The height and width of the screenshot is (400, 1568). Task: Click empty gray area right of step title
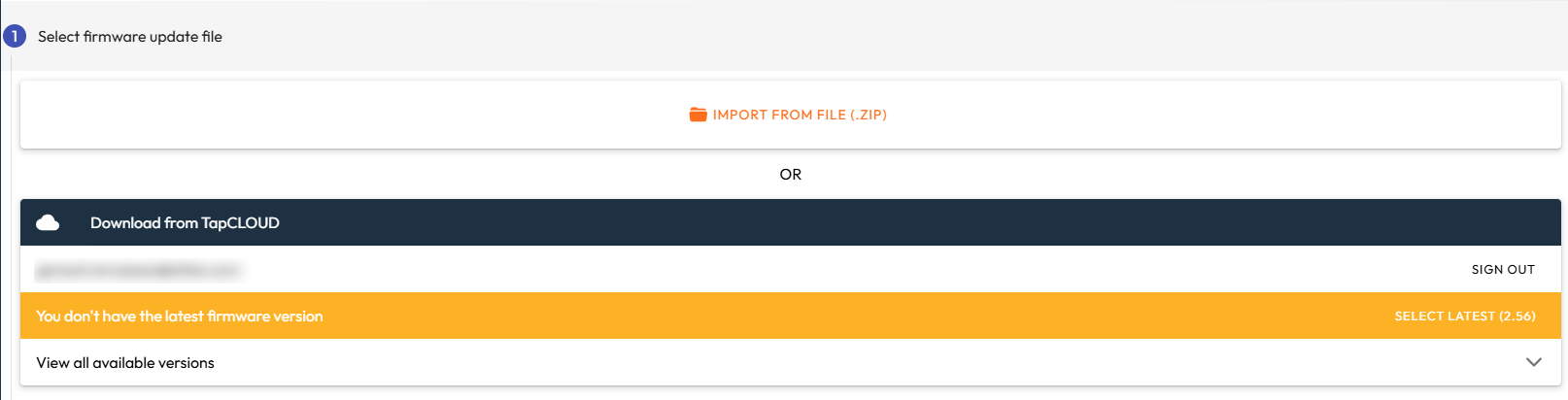(x=874, y=37)
